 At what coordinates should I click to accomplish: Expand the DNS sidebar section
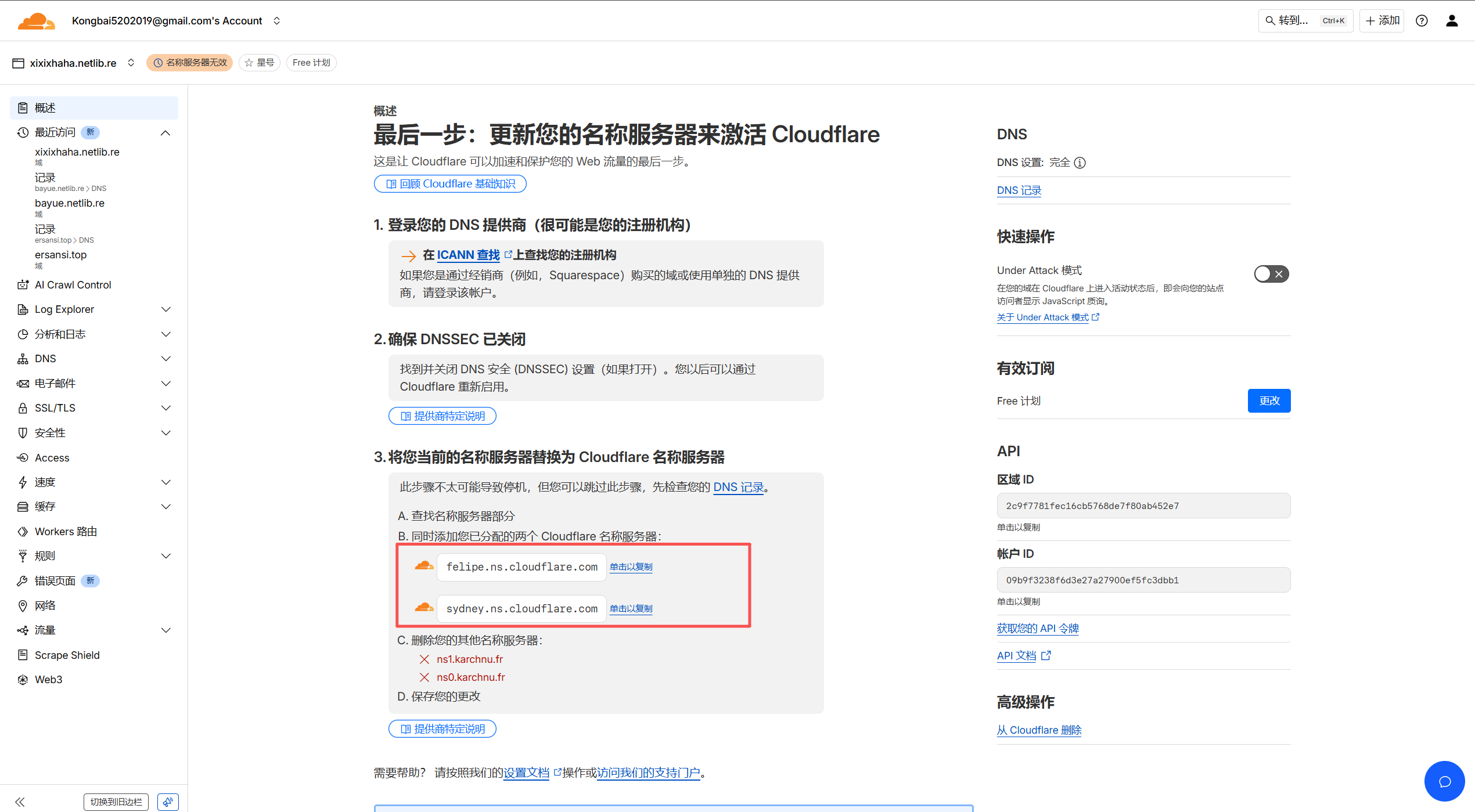166,359
